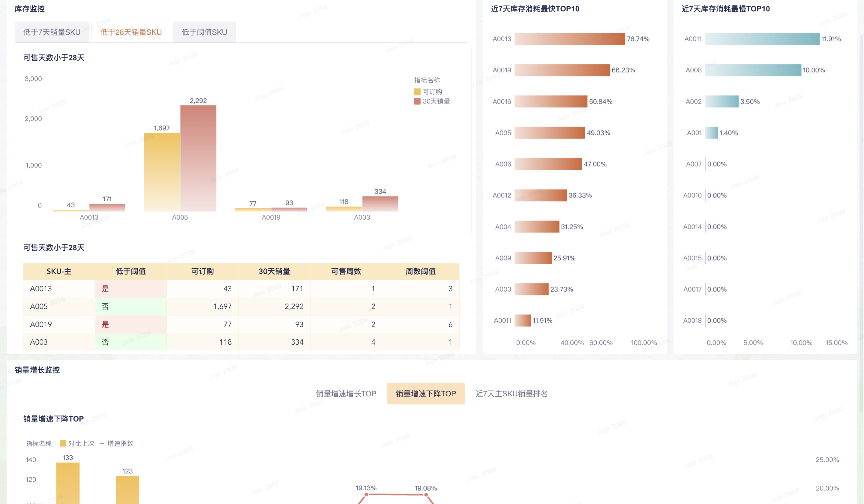Click A0018 label in slowest TOP10 chart
The height and width of the screenshot is (504, 864).
coord(692,321)
